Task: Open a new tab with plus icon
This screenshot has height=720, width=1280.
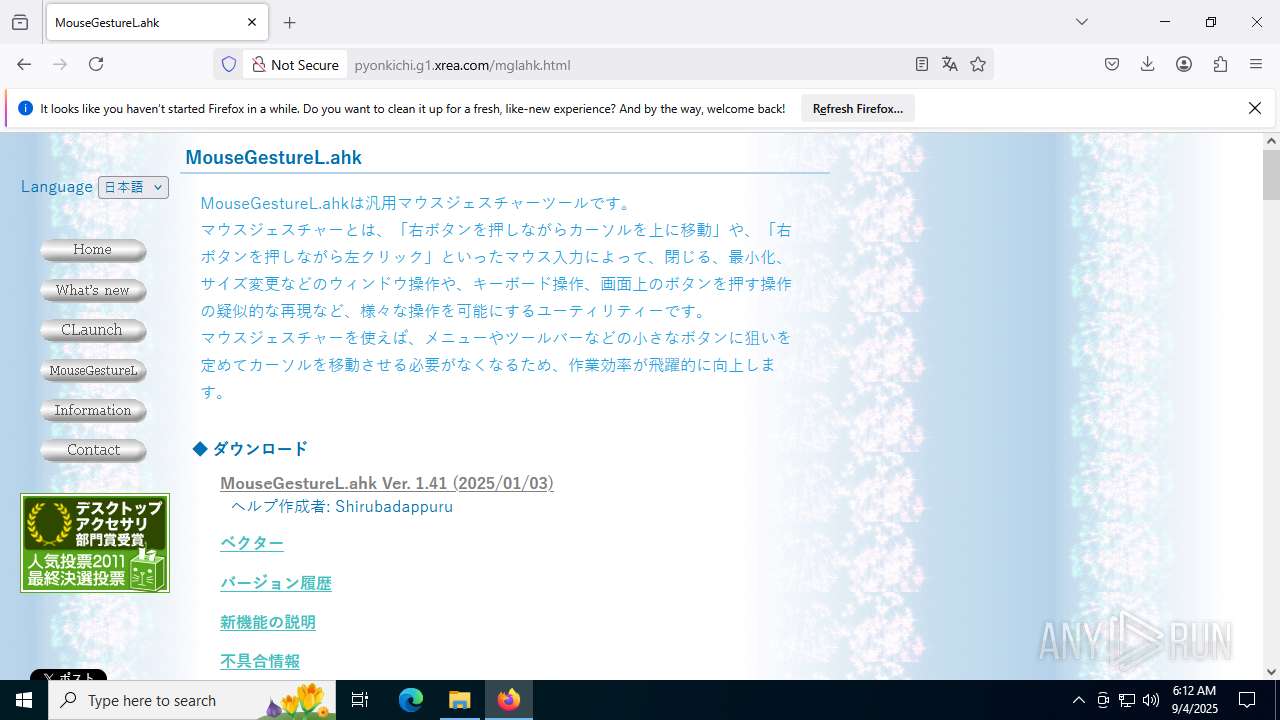Action: [290, 22]
